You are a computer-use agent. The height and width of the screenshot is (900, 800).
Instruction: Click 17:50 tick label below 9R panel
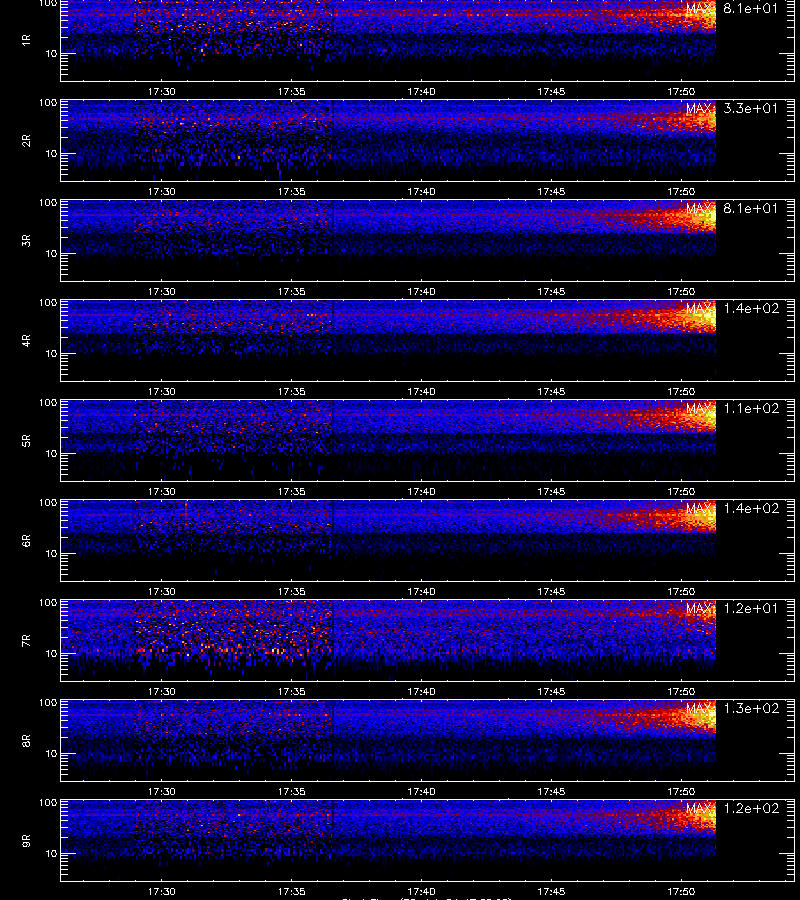(681, 891)
